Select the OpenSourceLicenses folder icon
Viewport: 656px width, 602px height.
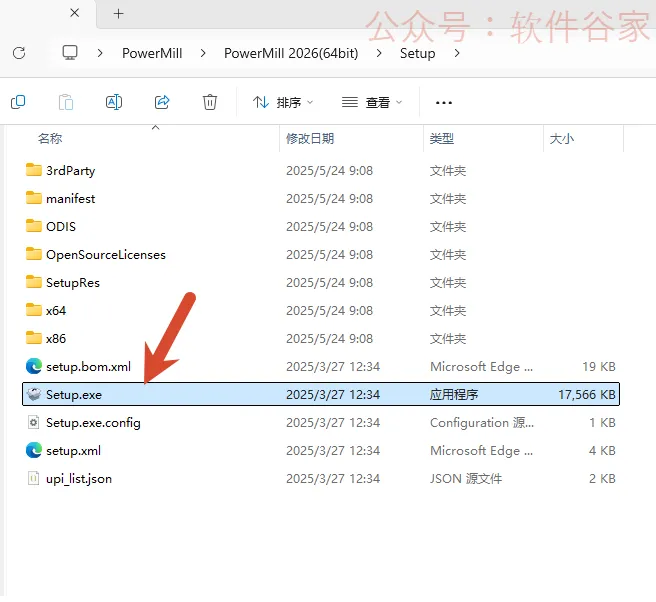point(33,254)
